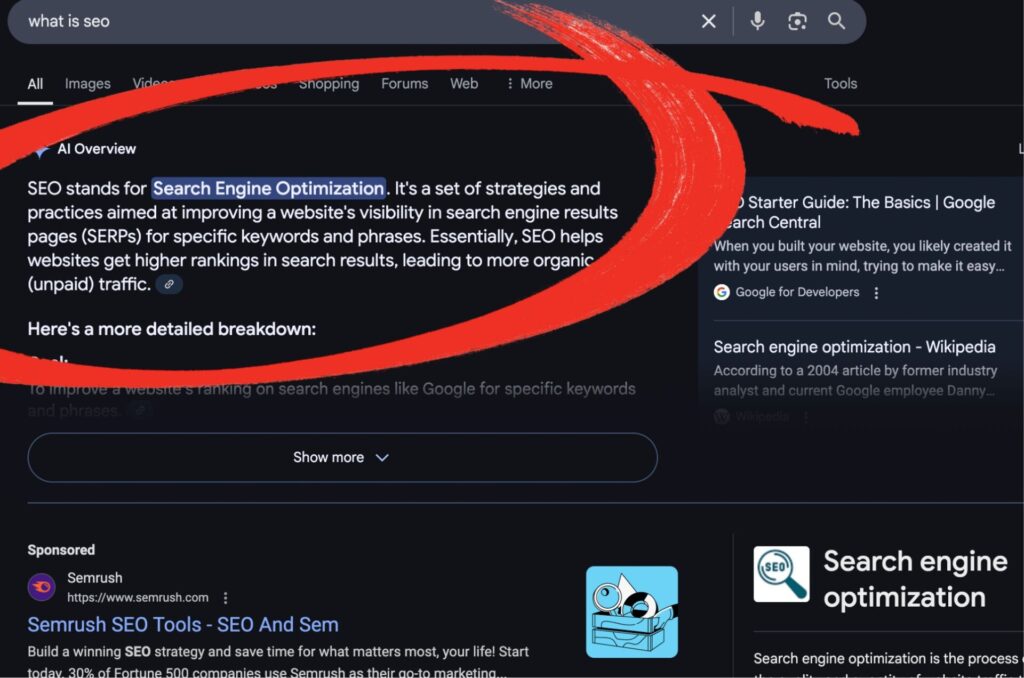This screenshot has width=1024, height=678.
Task: Click "Here's a more detailed breakdown:" heading
Action: pos(172,329)
